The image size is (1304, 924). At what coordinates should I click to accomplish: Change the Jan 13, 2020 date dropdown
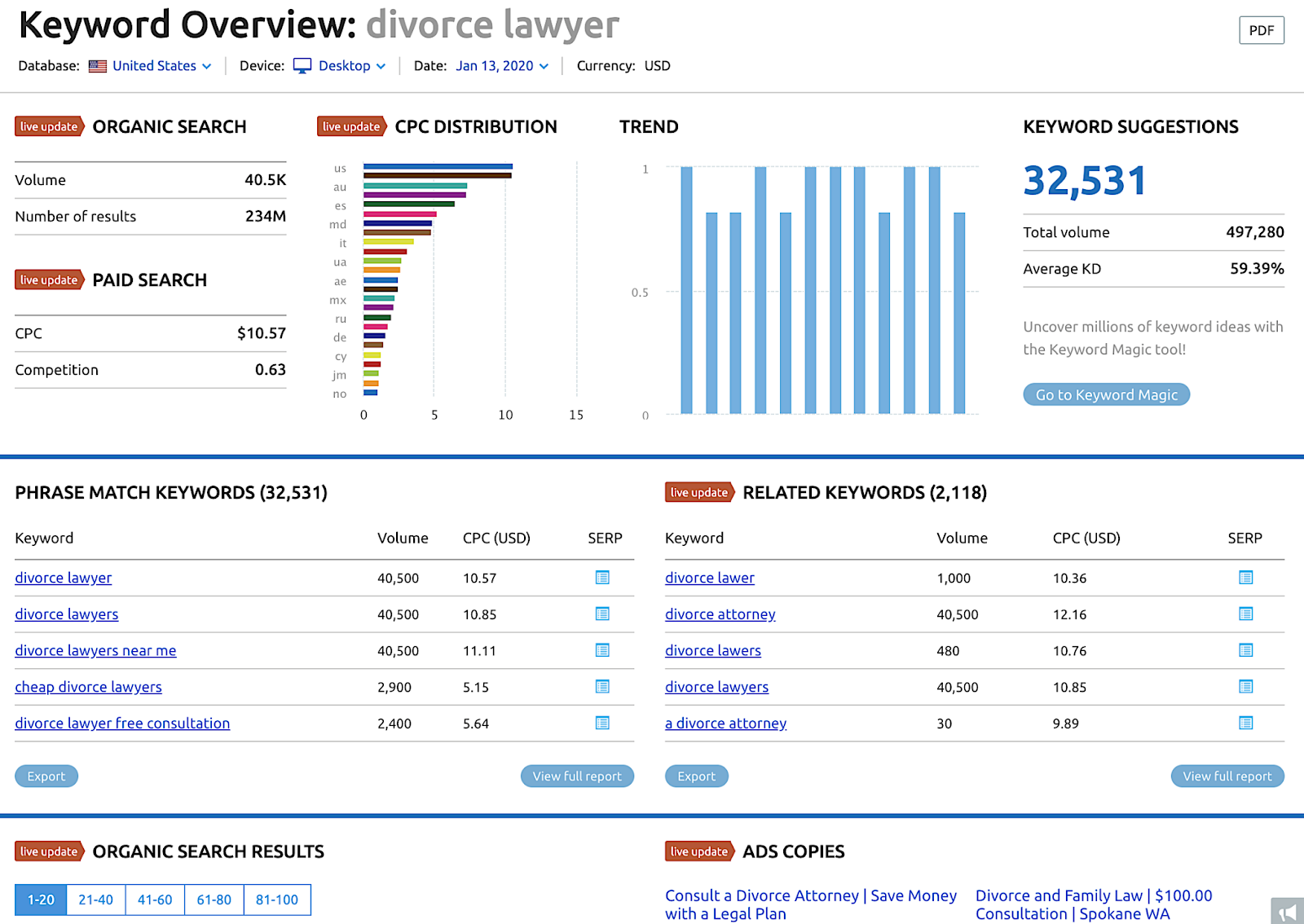(502, 66)
